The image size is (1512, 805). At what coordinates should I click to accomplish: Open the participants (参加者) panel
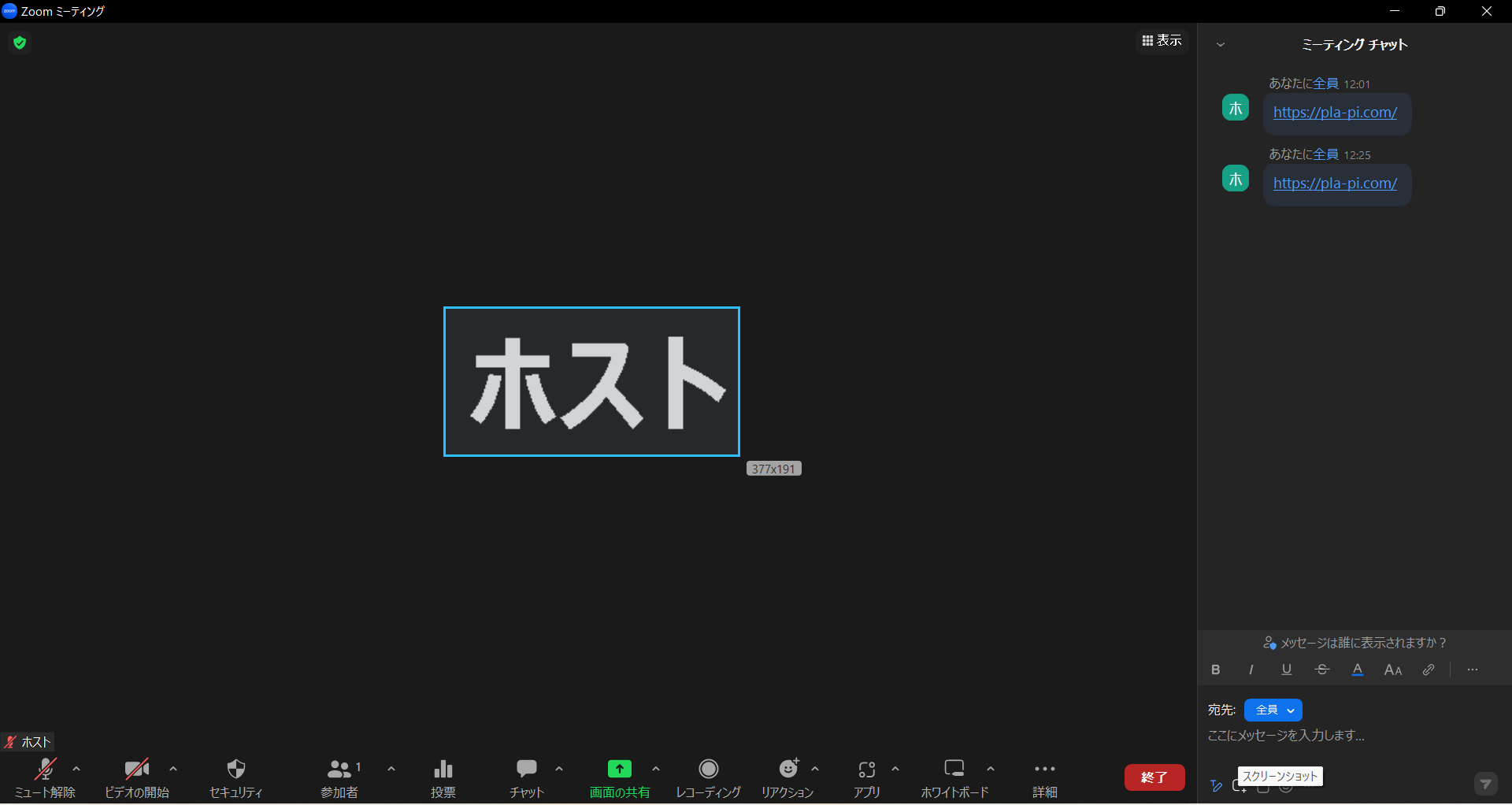[x=339, y=770]
